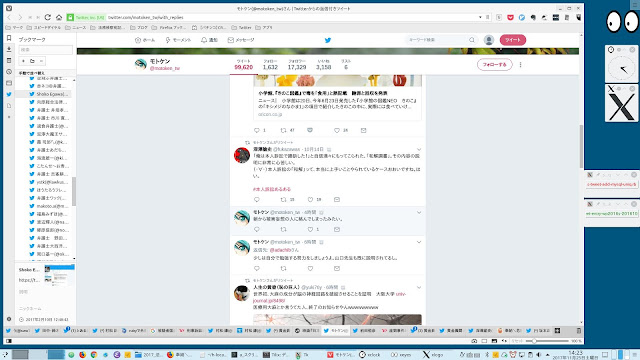Image resolution: width=640 pixels, height=360 pixels.
Task: Expand options chevron on first モトケン 6時間 tweet
Action: [419, 213]
